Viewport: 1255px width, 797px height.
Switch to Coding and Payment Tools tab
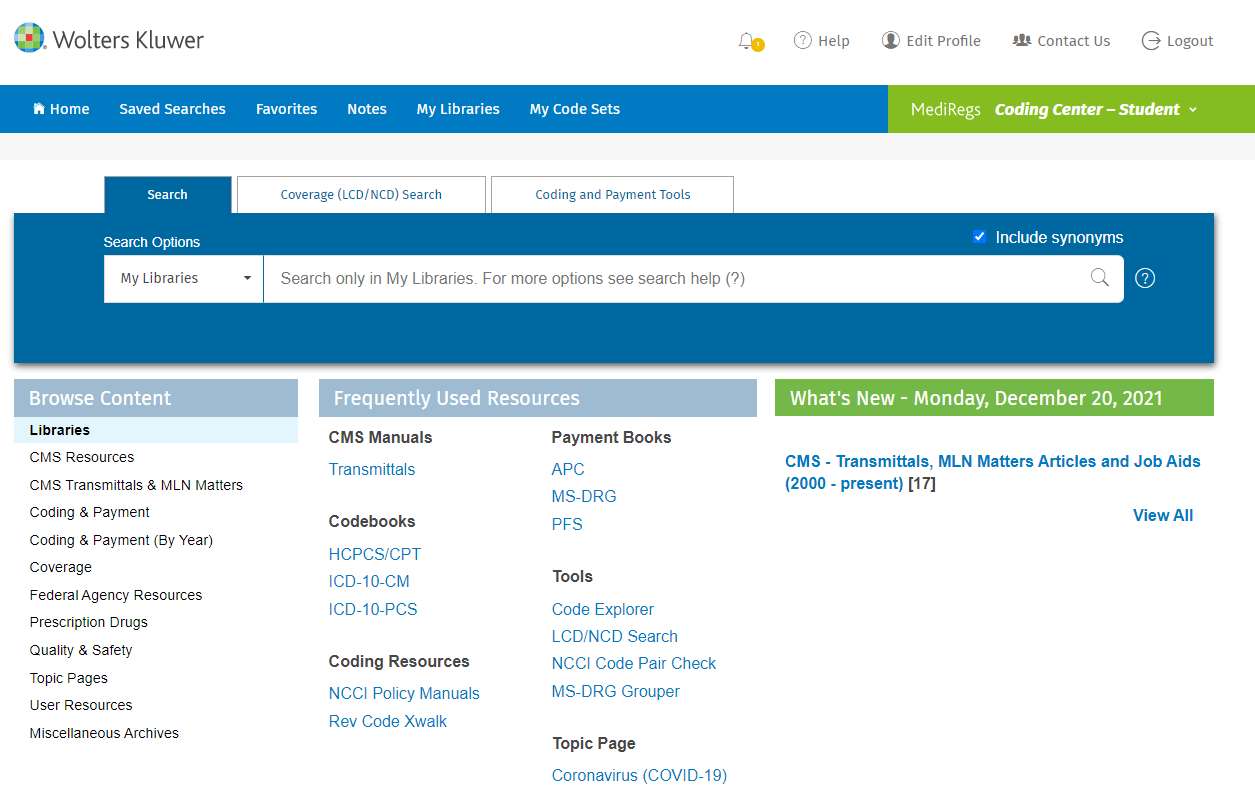[612, 195]
